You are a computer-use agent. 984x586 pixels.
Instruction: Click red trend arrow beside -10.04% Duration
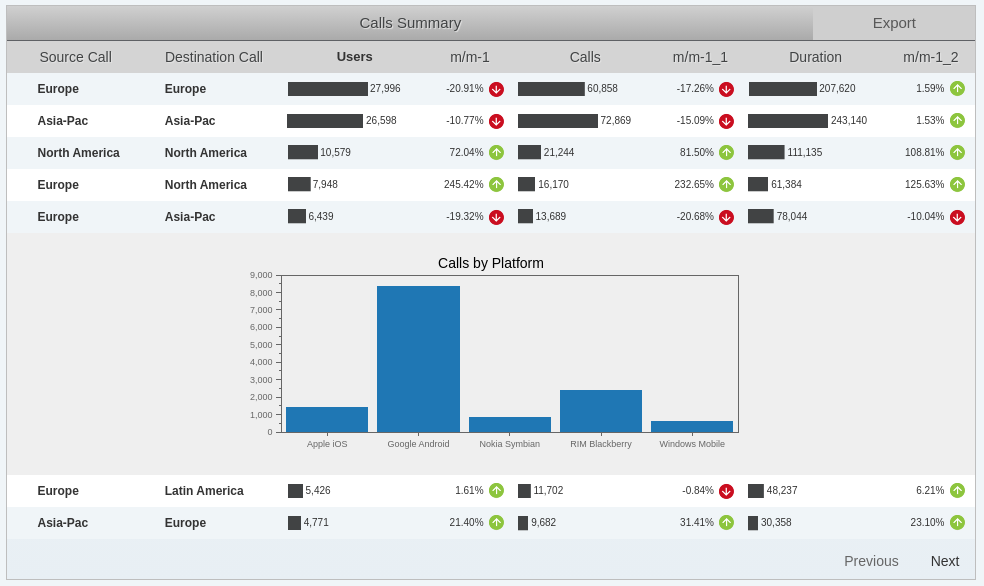[x=957, y=217]
